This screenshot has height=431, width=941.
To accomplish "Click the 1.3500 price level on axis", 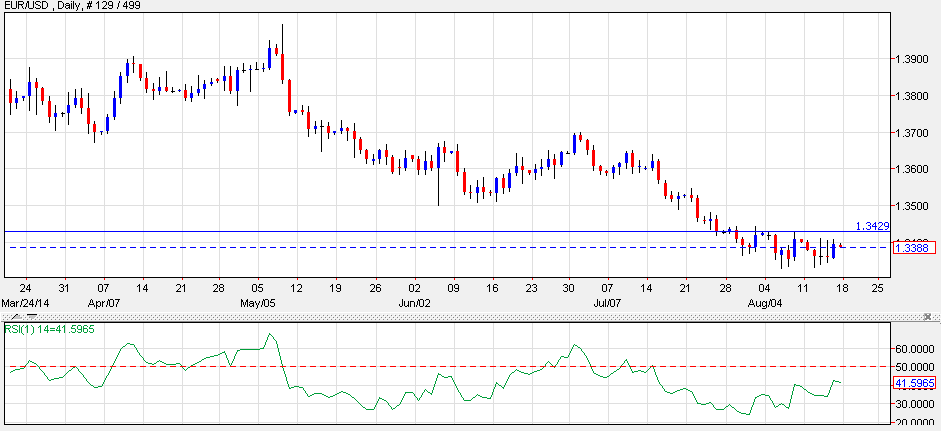I will [x=914, y=206].
